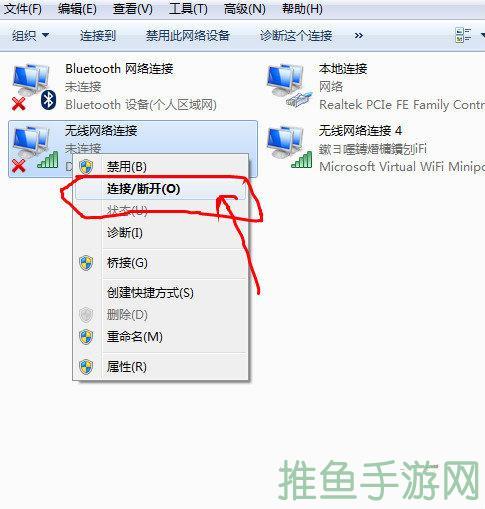This screenshot has height=509, width=485.
Task: Open the 文件(F) menu
Action: click(23, 9)
